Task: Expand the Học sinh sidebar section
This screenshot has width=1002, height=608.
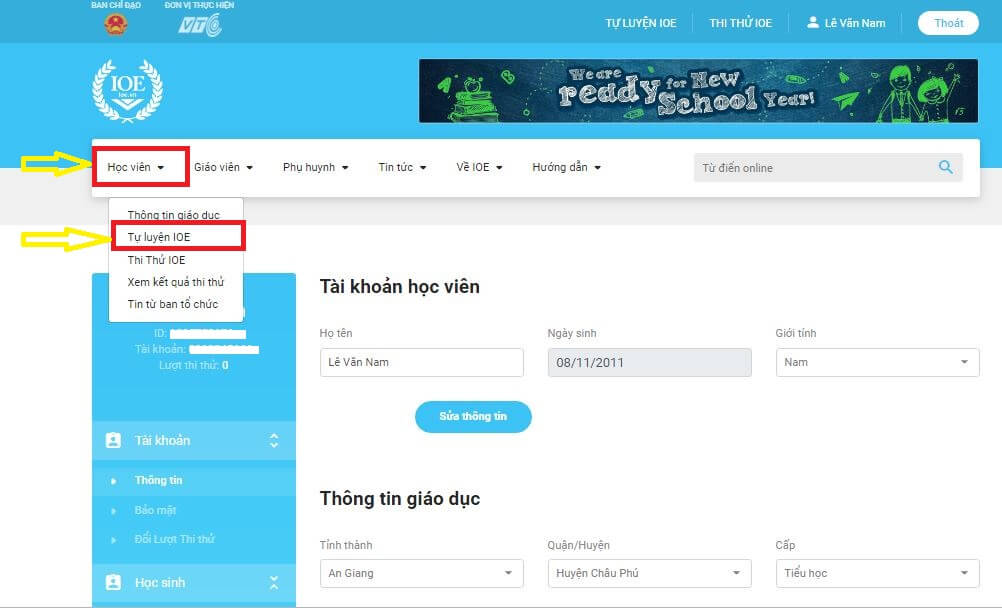Action: (x=274, y=582)
